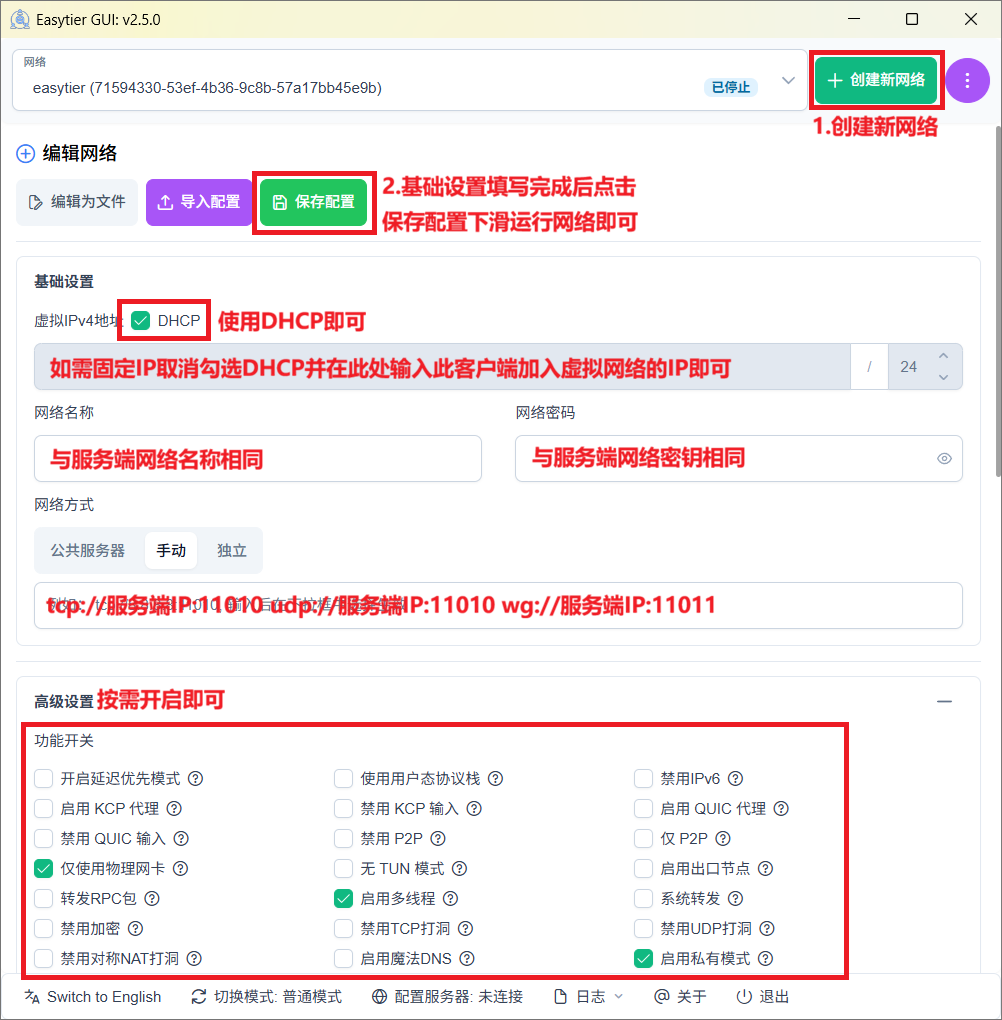This screenshot has width=1002, height=1020.
Task: Open help icon for 禁用 KCP 输入
Action: 474,809
